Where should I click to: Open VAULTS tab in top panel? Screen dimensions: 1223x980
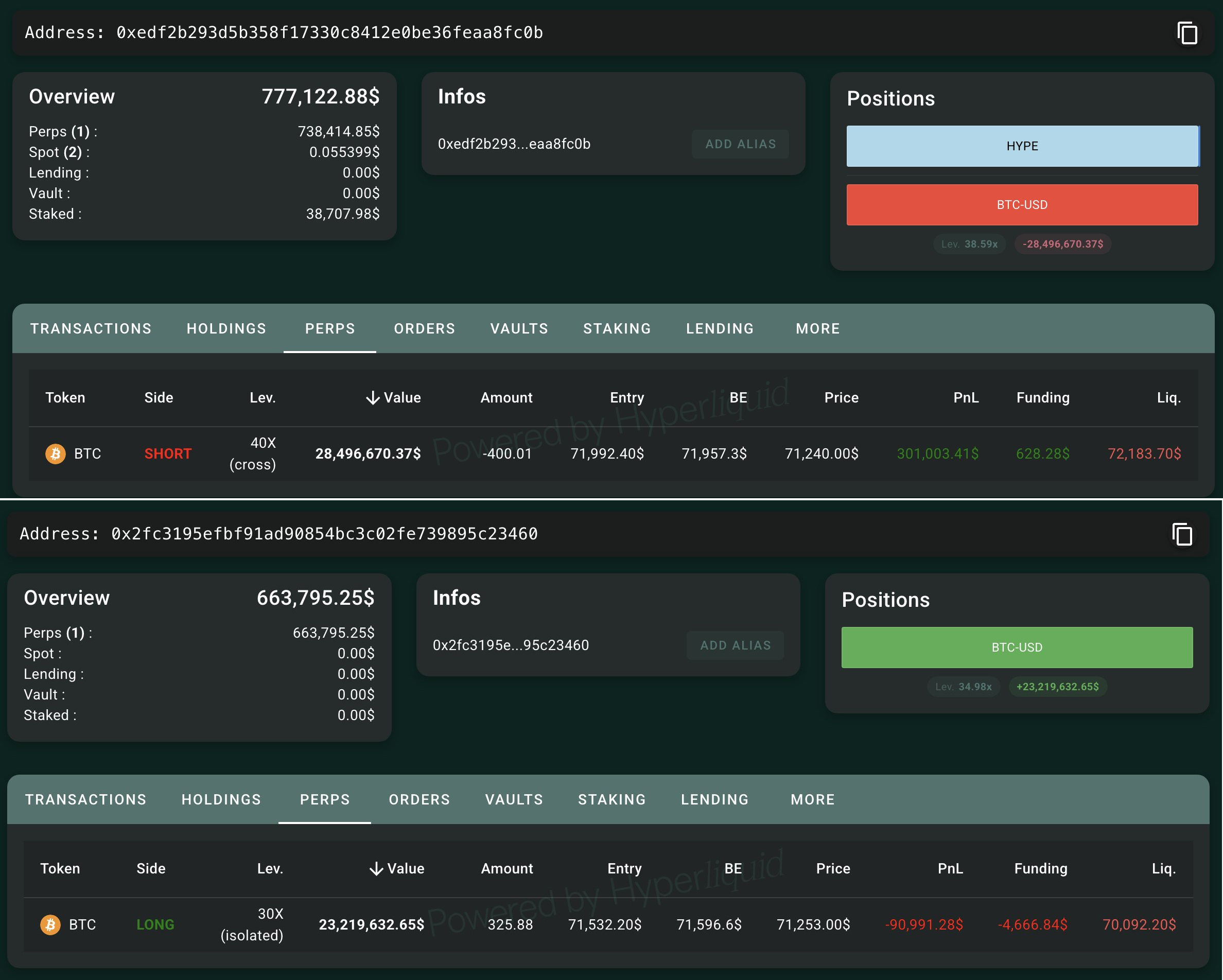click(519, 328)
